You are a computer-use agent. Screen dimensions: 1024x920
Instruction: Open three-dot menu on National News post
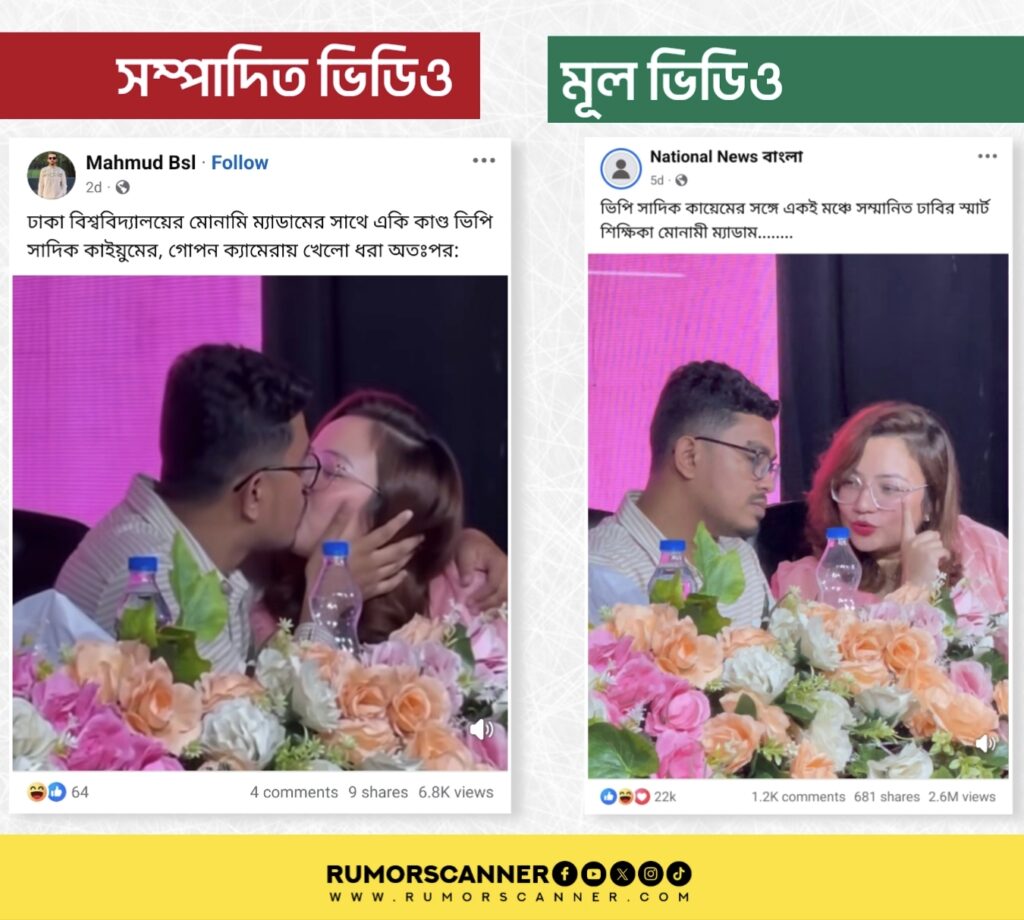click(x=987, y=156)
